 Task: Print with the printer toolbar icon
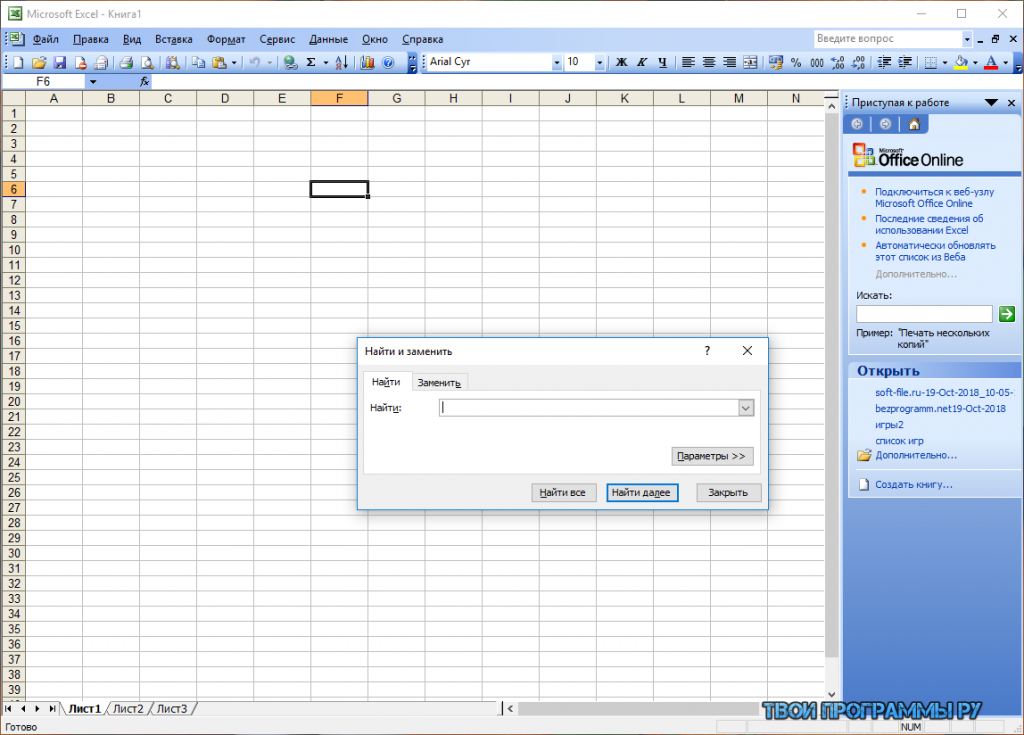(x=126, y=63)
